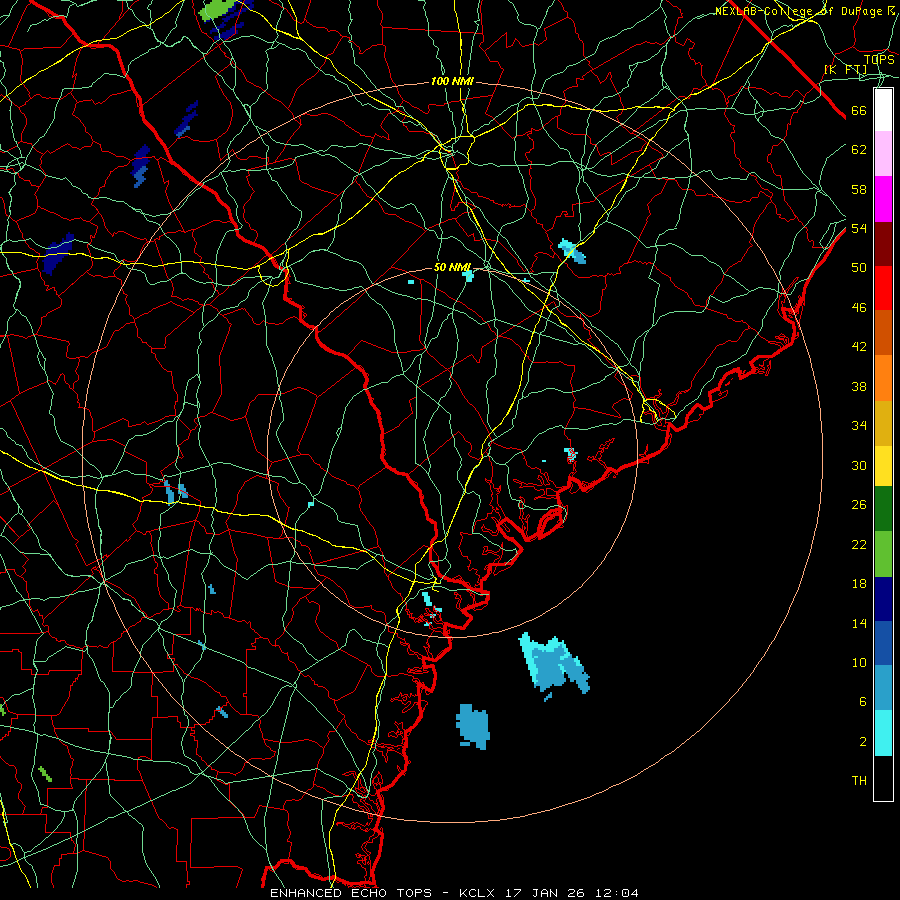Click the '18' legend value
This screenshot has height=900, width=900.
[859, 584]
